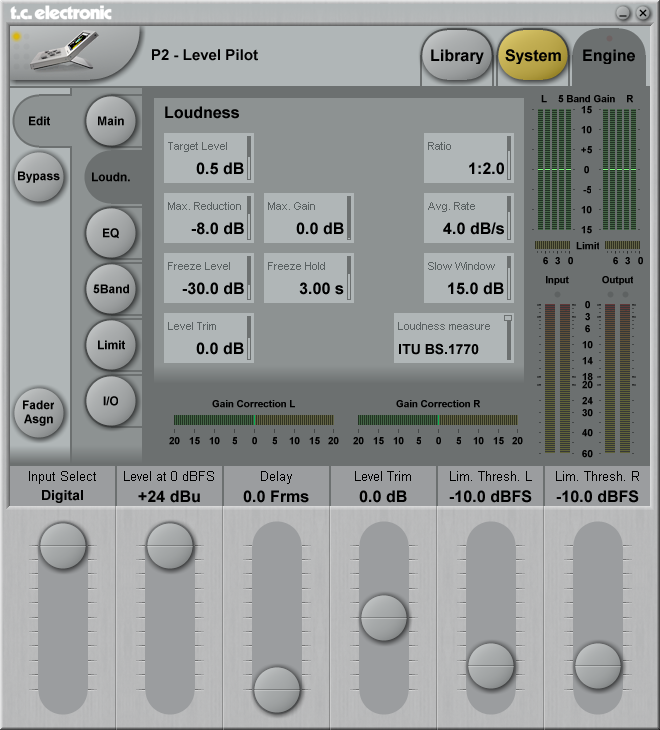This screenshot has height=730, width=660.
Task: Select the Freeze Hold parameter field
Action: click(x=309, y=278)
